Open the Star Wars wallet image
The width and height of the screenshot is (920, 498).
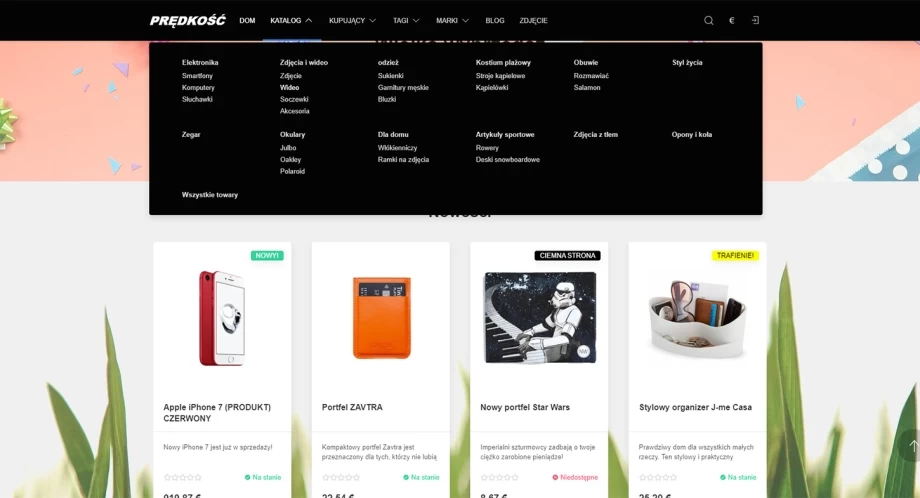[x=539, y=317]
